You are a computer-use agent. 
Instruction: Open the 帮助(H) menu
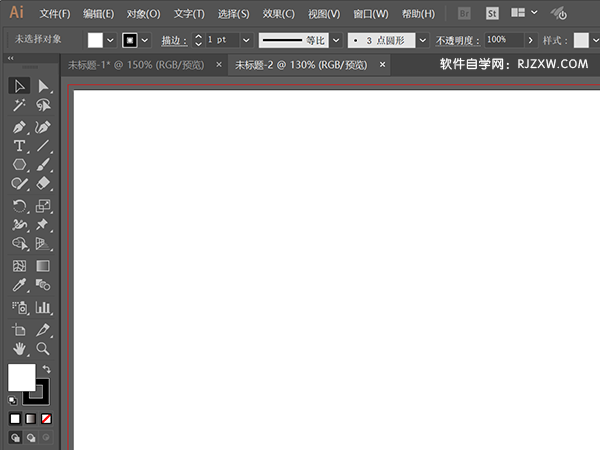click(418, 14)
